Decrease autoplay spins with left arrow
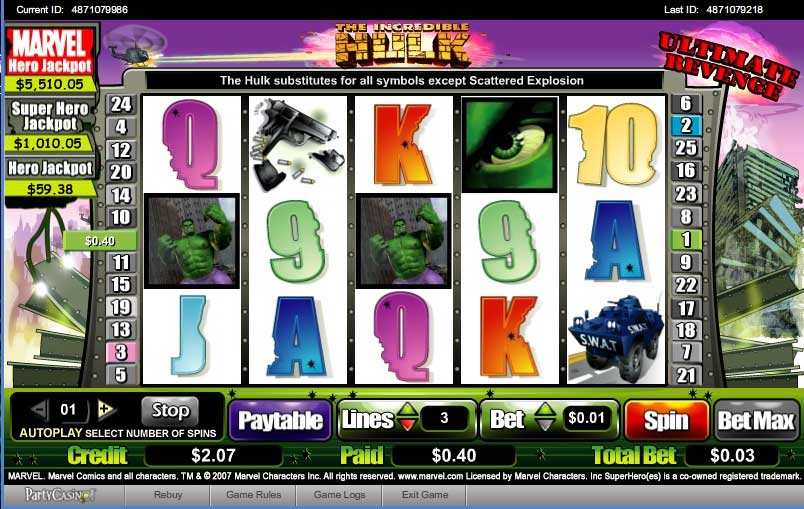Viewport: 804px width, 509px height. point(39,409)
